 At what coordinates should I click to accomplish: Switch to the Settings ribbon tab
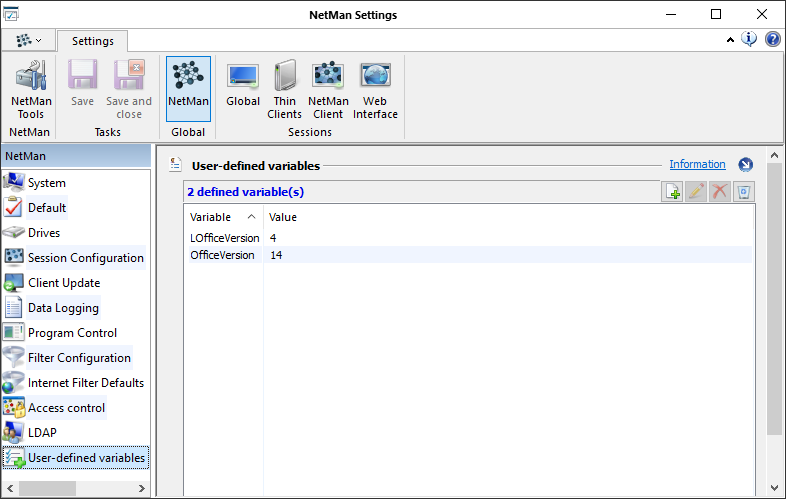[x=92, y=41]
